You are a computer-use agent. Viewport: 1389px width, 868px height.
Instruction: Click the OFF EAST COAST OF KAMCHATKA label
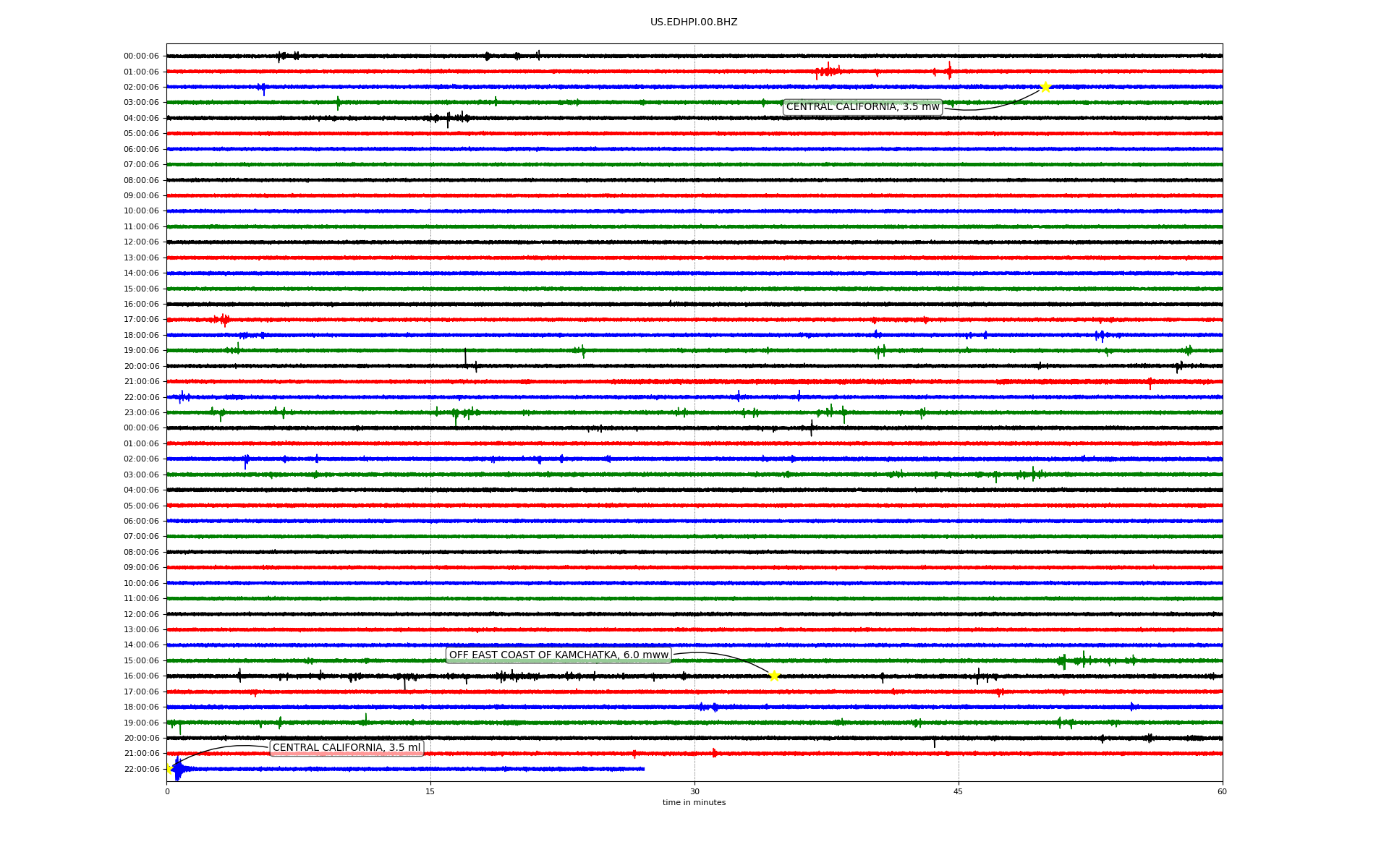(558, 655)
